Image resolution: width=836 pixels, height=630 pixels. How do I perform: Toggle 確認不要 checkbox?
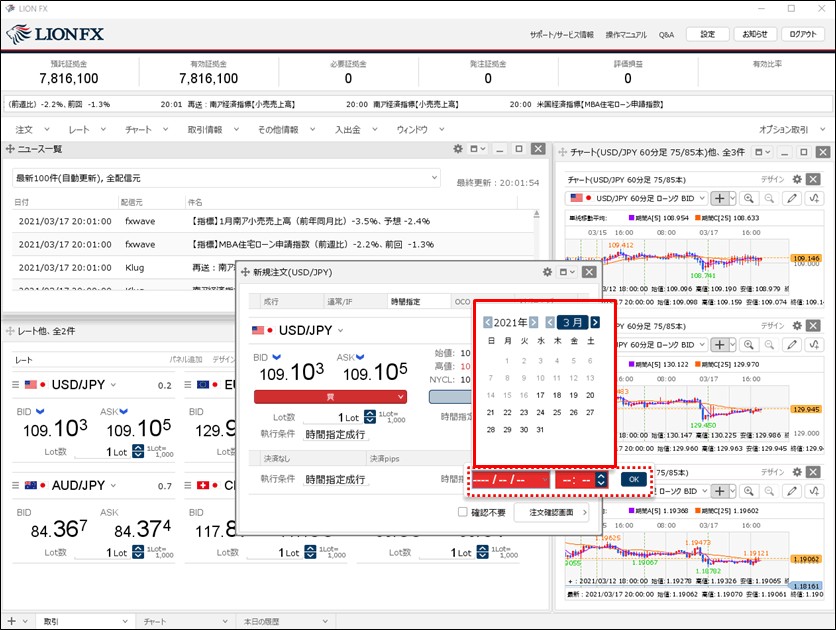click(x=463, y=512)
